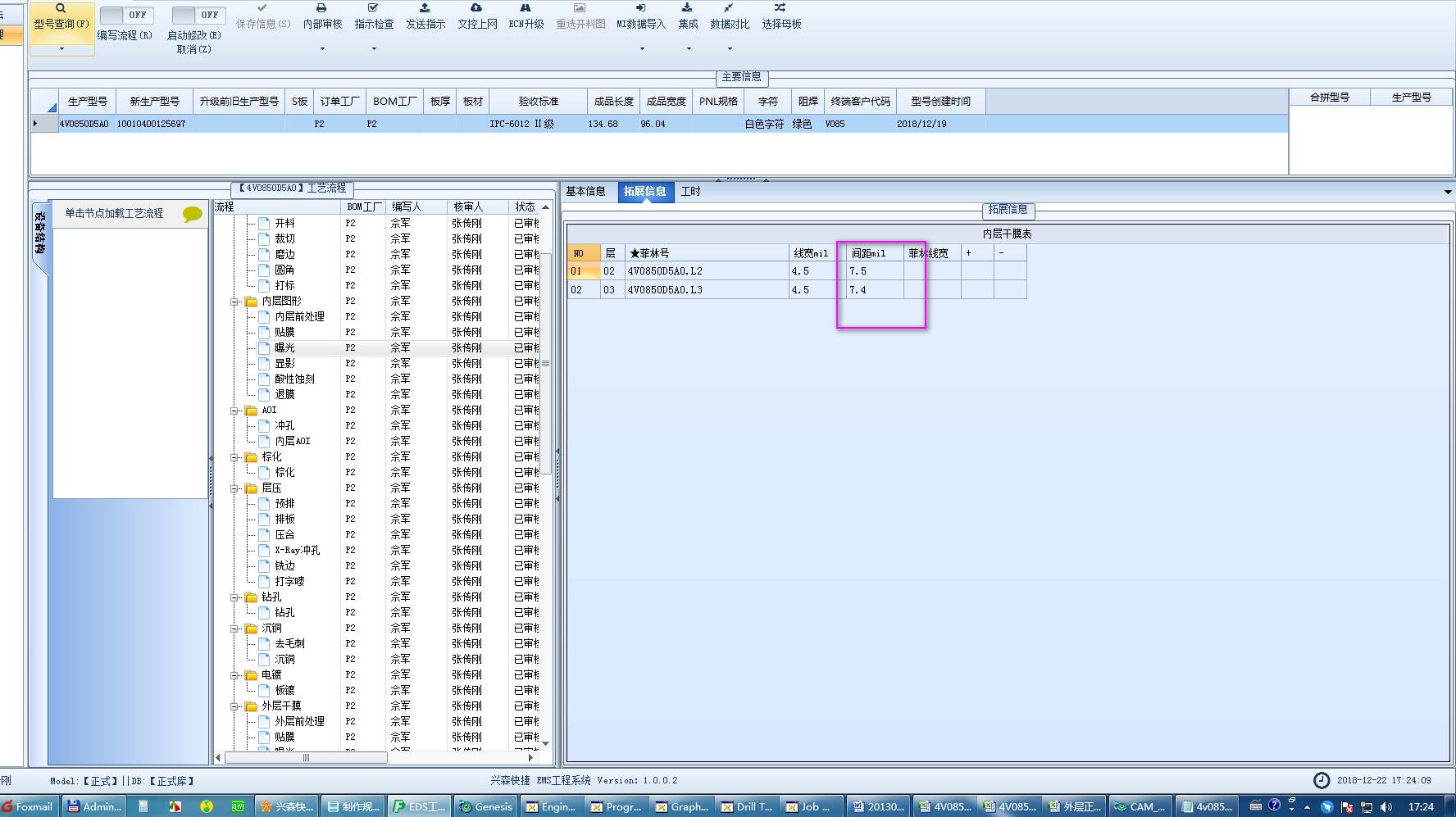Open dropdown arrow under 型号查询(F)

(61, 49)
